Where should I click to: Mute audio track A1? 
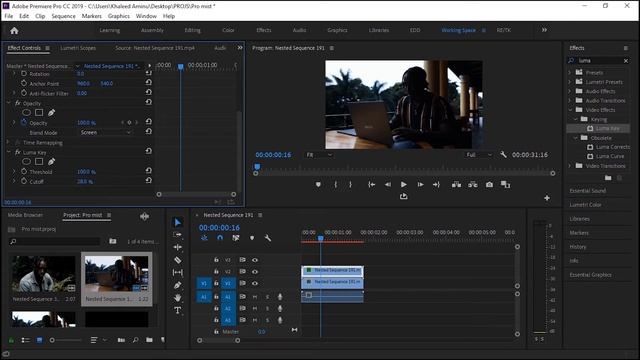coord(255,297)
